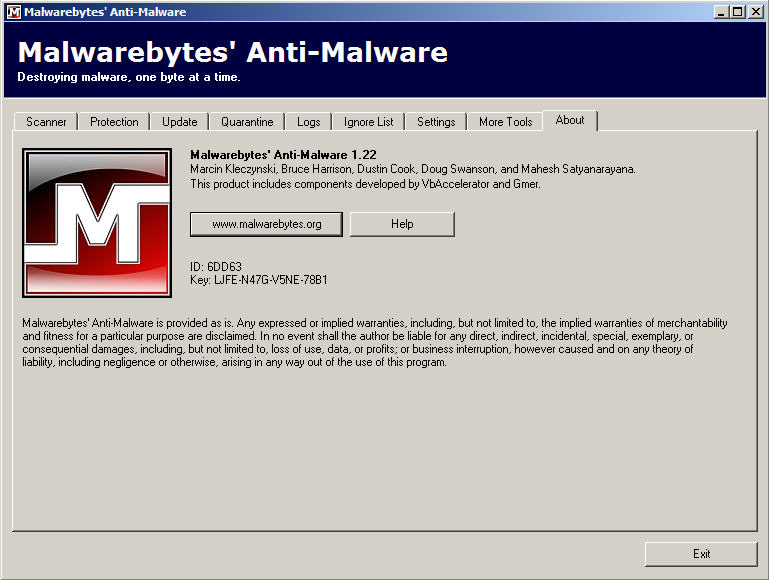The width and height of the screenshot is (769, 580).
Task: Click the 'Destroying malware, one byte at a time' tagline
Action: tap(129, 77)
